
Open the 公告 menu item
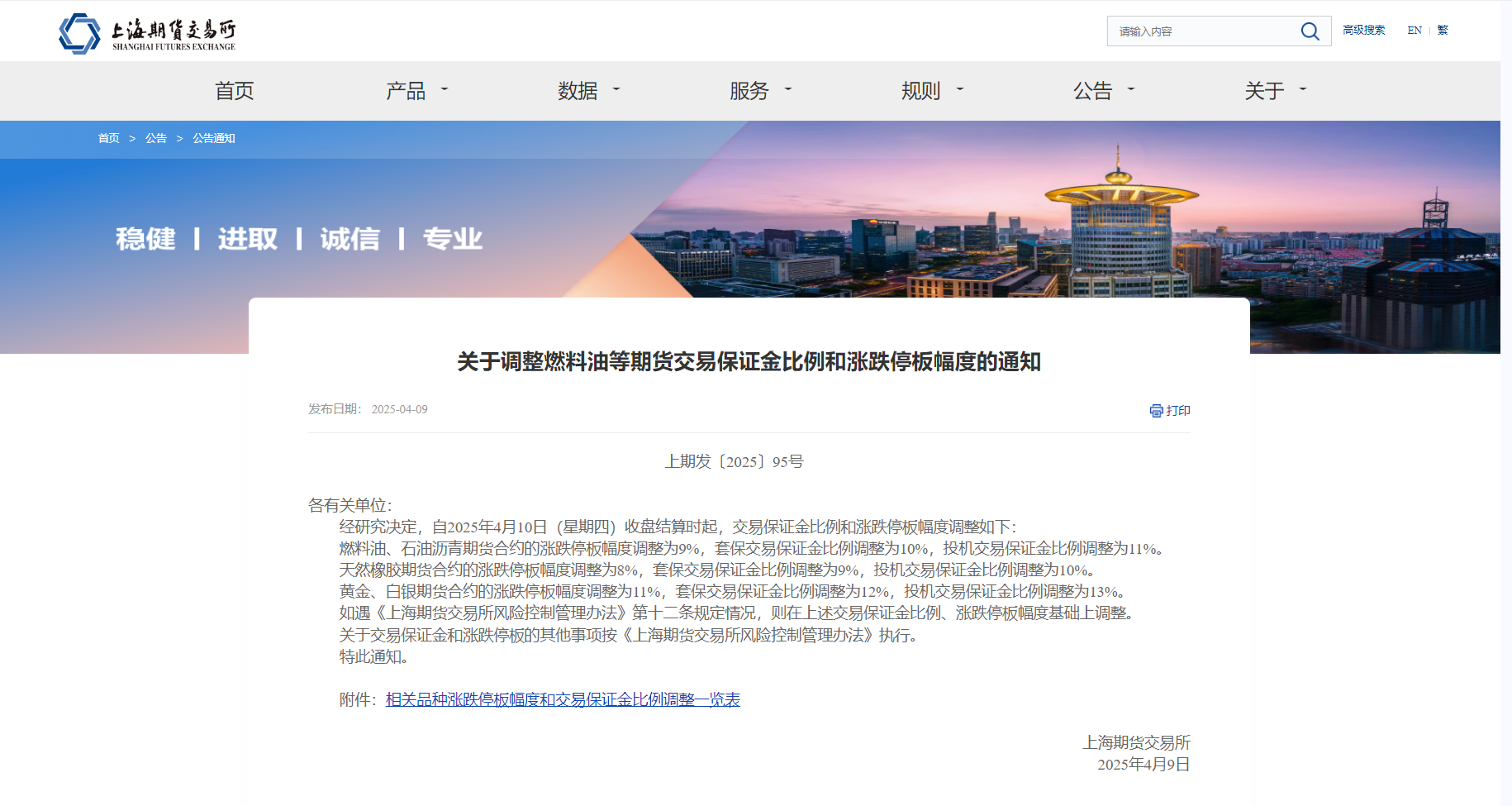coord(1093,91)
